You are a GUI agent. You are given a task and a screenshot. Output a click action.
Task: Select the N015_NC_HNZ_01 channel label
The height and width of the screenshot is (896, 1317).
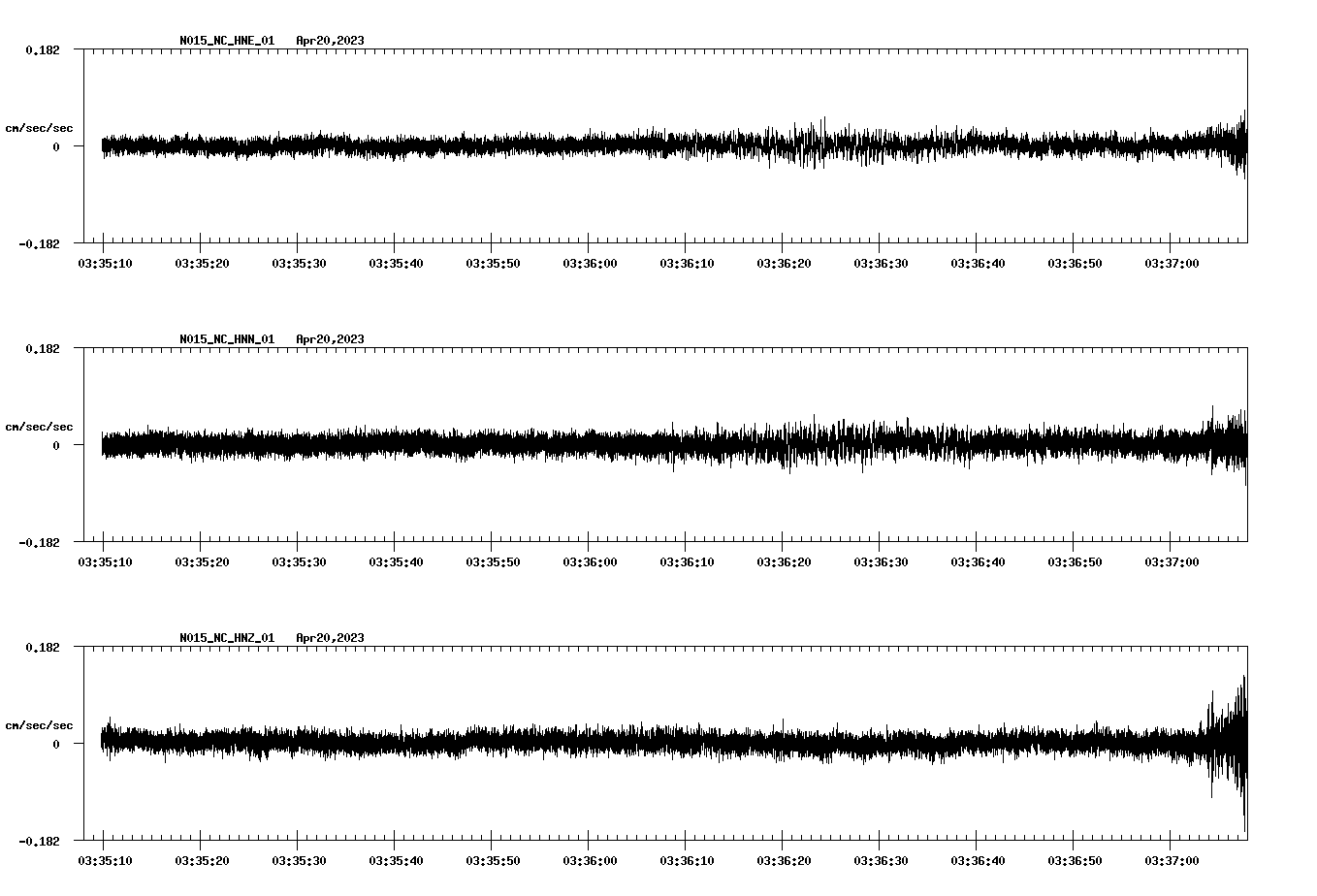(x=226, y=639)
